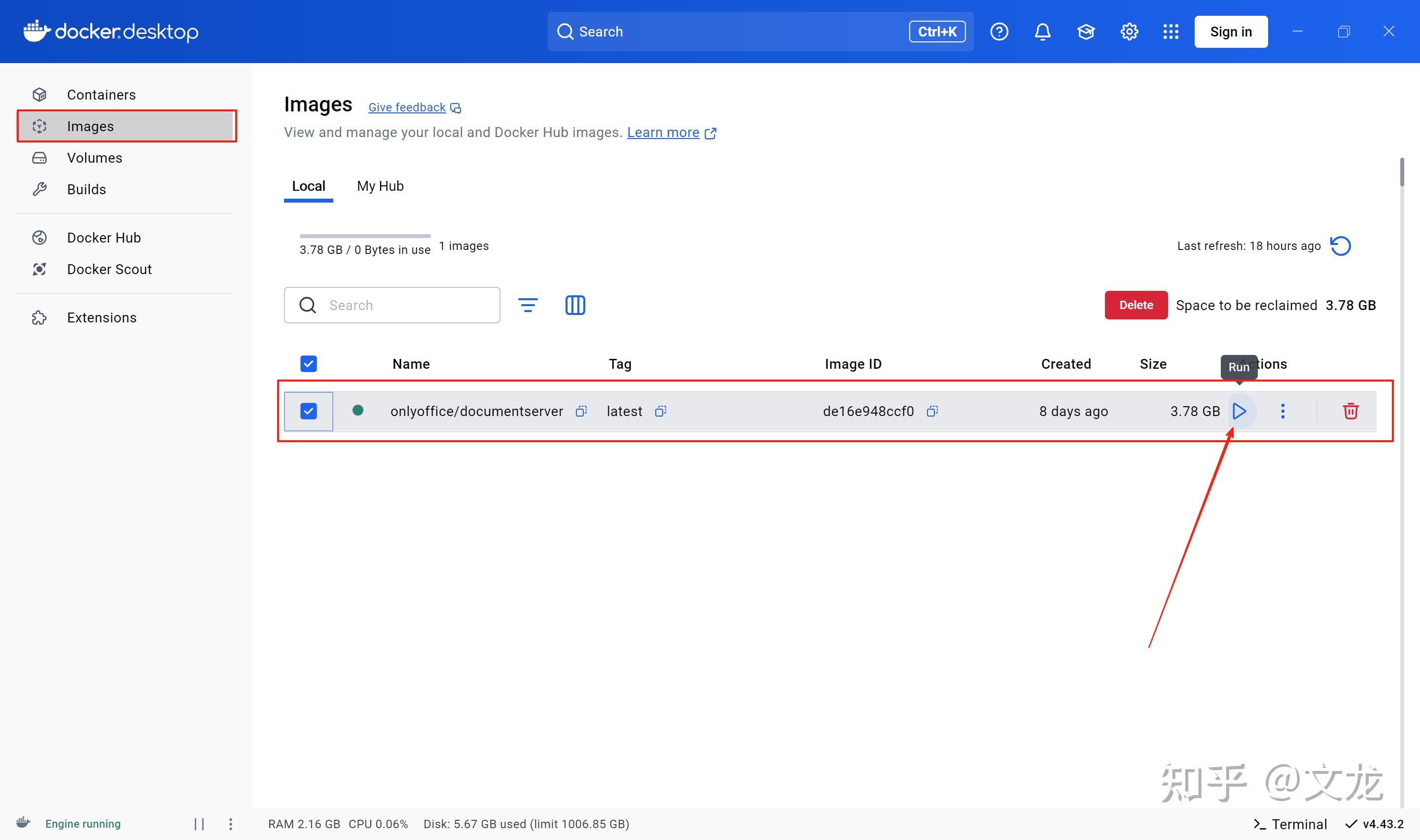Pause the Docker engine

pyautogui.click(x=199, y=824)
